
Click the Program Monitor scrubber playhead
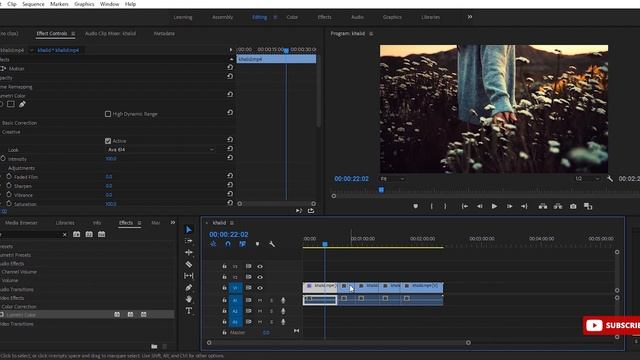[381, 190]
